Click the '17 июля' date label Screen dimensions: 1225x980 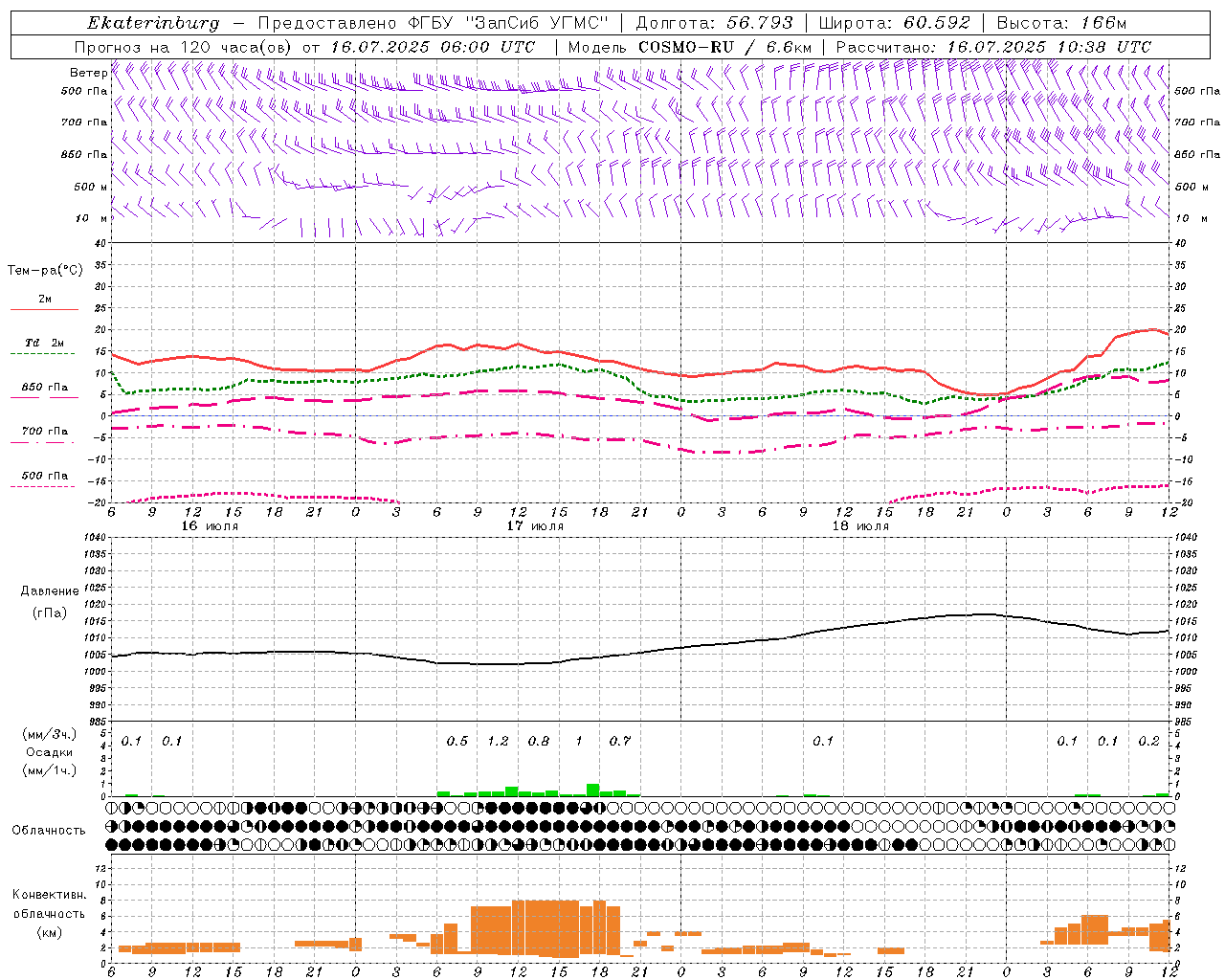tap(535, 525)
